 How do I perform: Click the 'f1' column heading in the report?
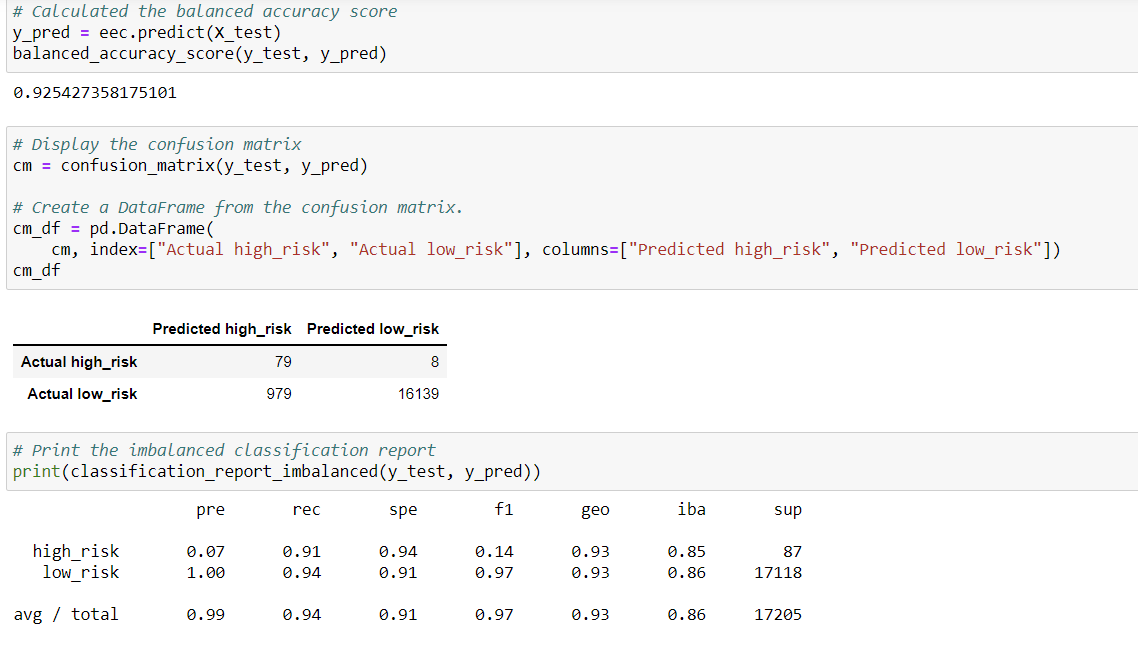504,509
